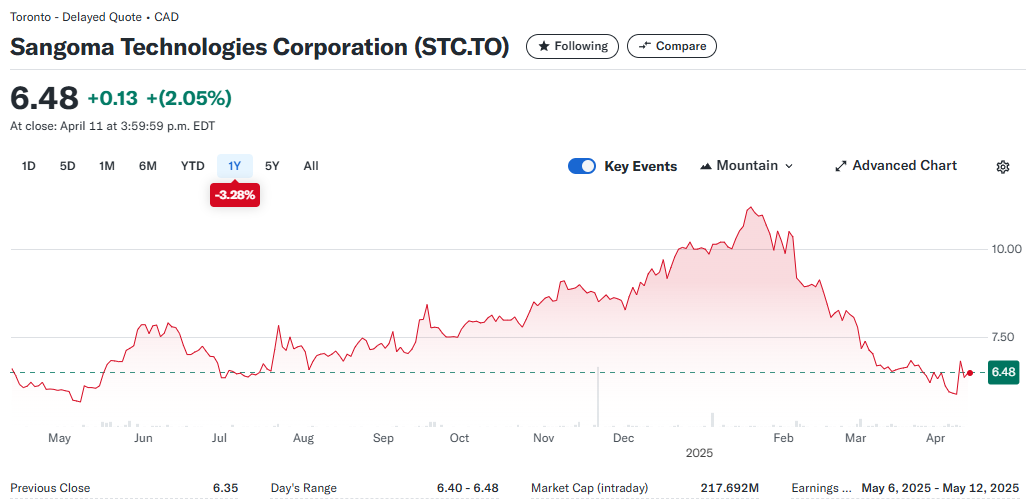The width and height of the screenshot is (1031, 499).
Task: Click the tall volume bar near late November
Action: click(x=598, y=396)
